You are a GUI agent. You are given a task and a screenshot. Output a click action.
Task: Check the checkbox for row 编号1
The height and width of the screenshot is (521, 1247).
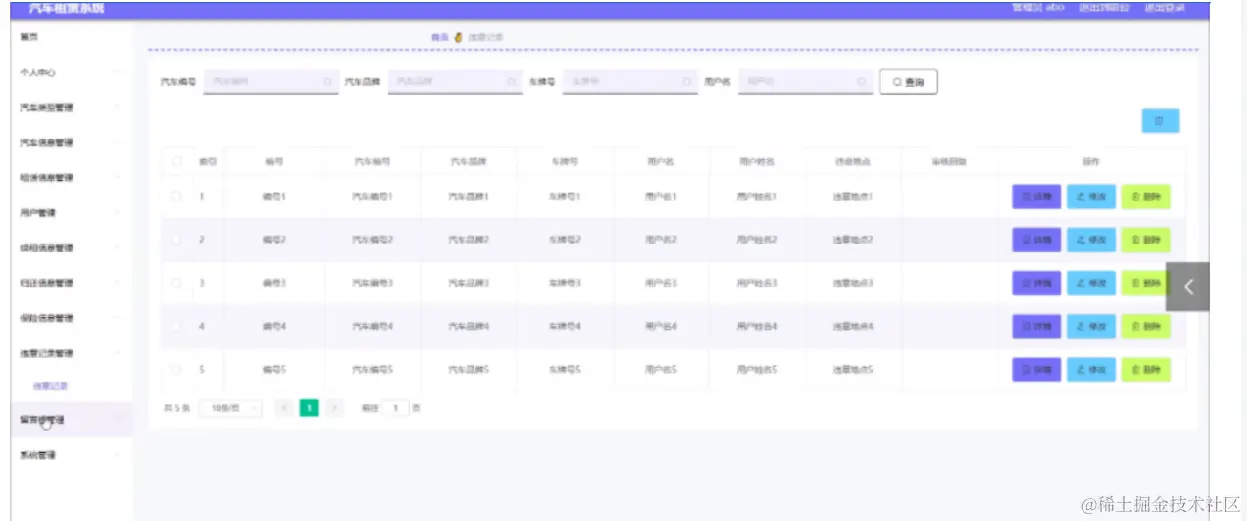(177, 197)
